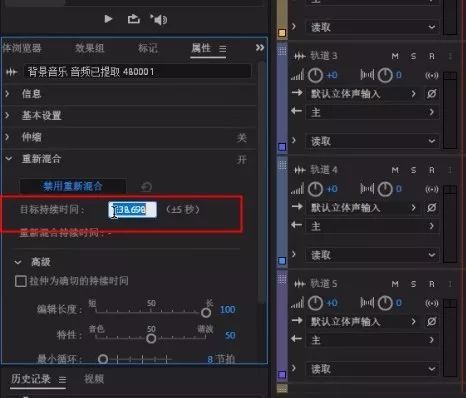466x398 pixels.
Task: Solo 轨道 4 with the S button
Action: click(x=413, y=170)
